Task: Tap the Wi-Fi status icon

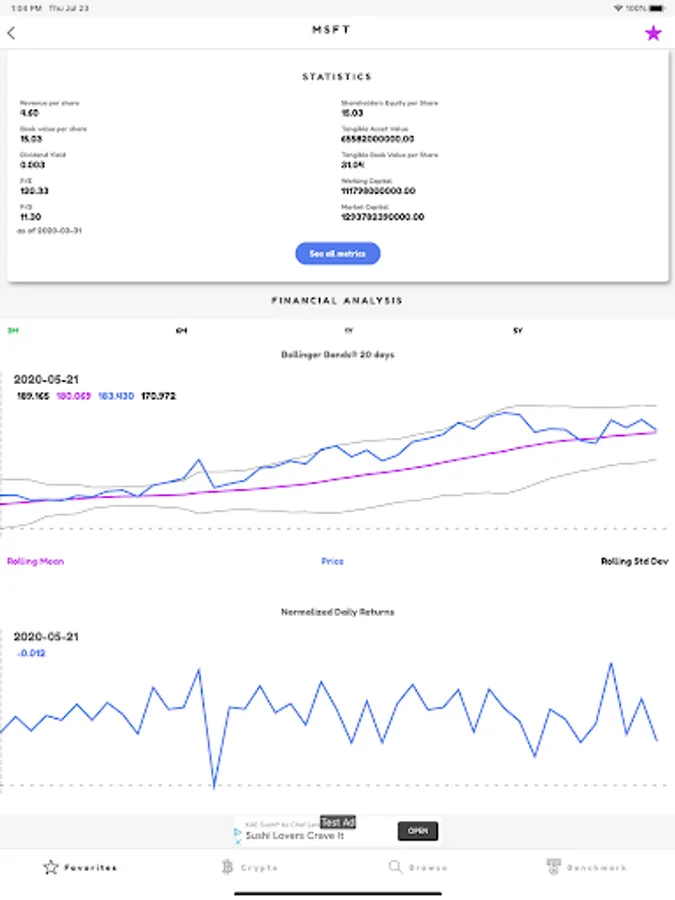Action: pos(618,8)
